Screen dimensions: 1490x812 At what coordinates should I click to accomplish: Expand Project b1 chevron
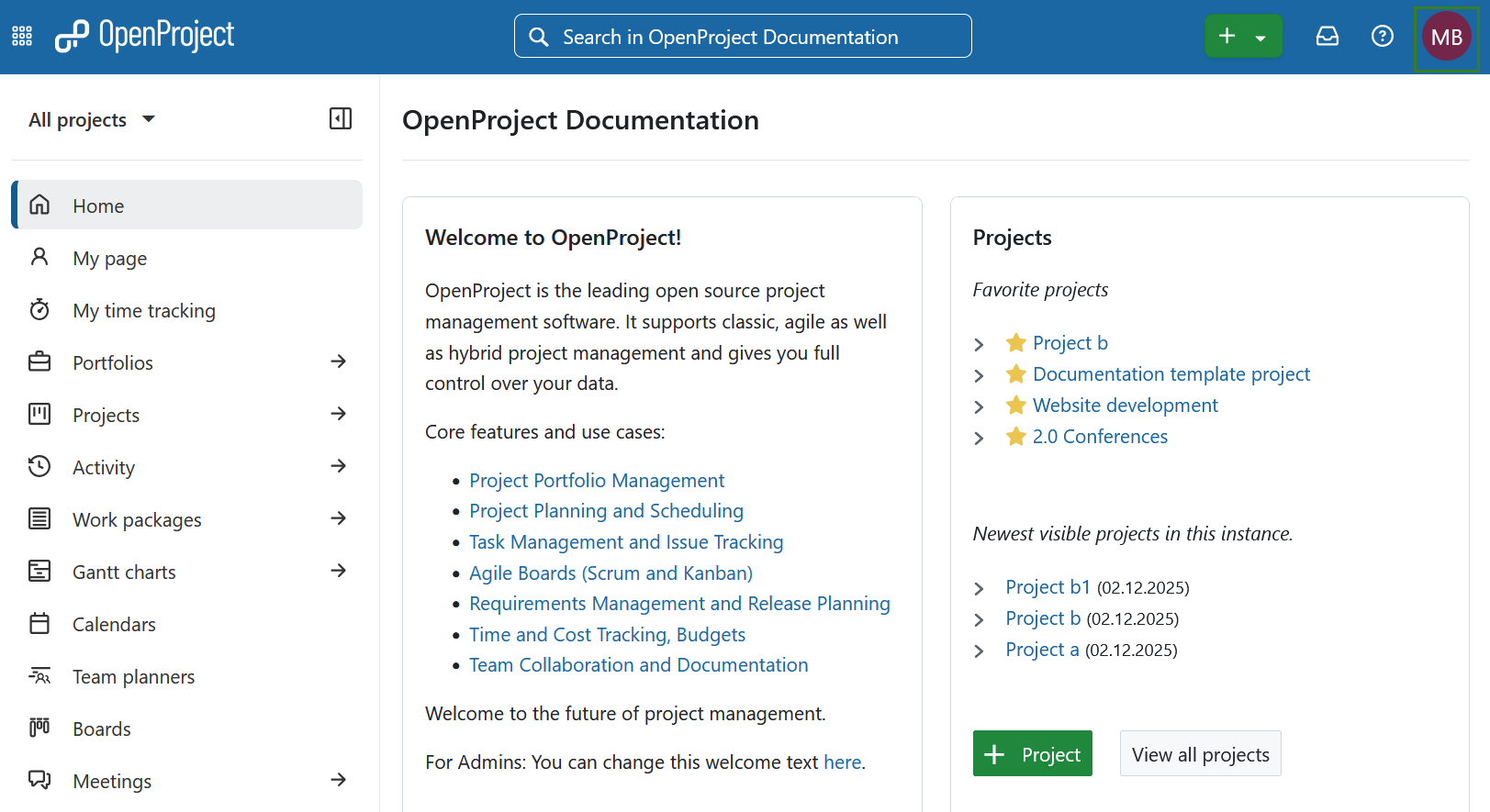click(979, 588)
